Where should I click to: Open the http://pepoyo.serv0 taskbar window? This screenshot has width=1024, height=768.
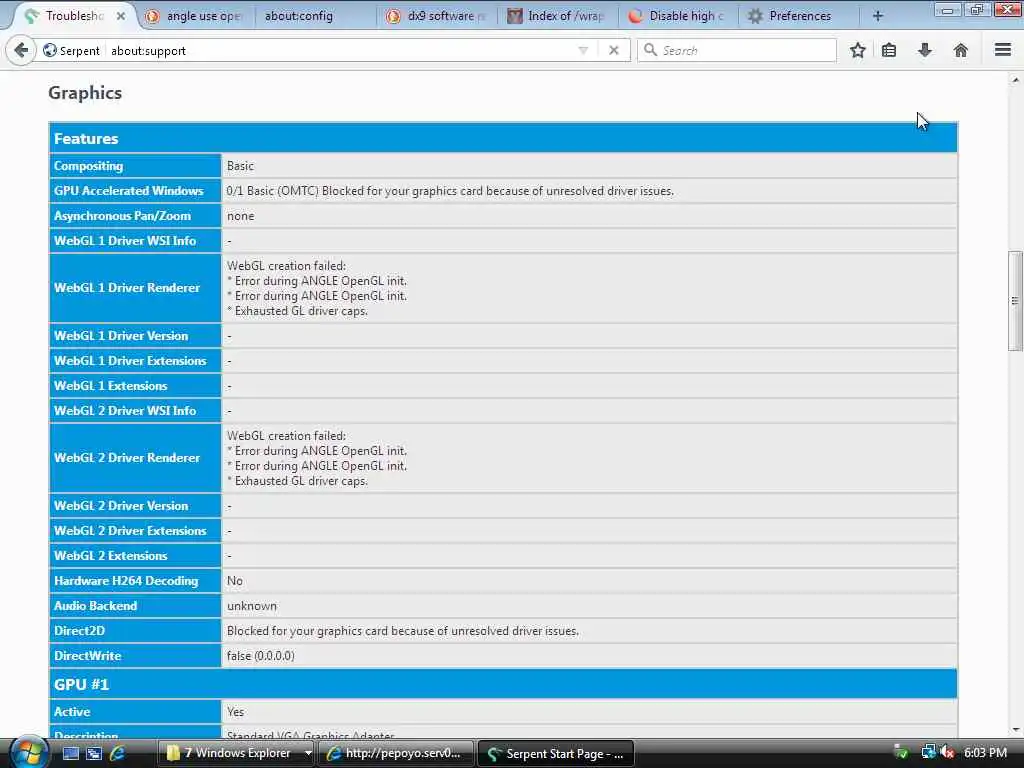395,753
